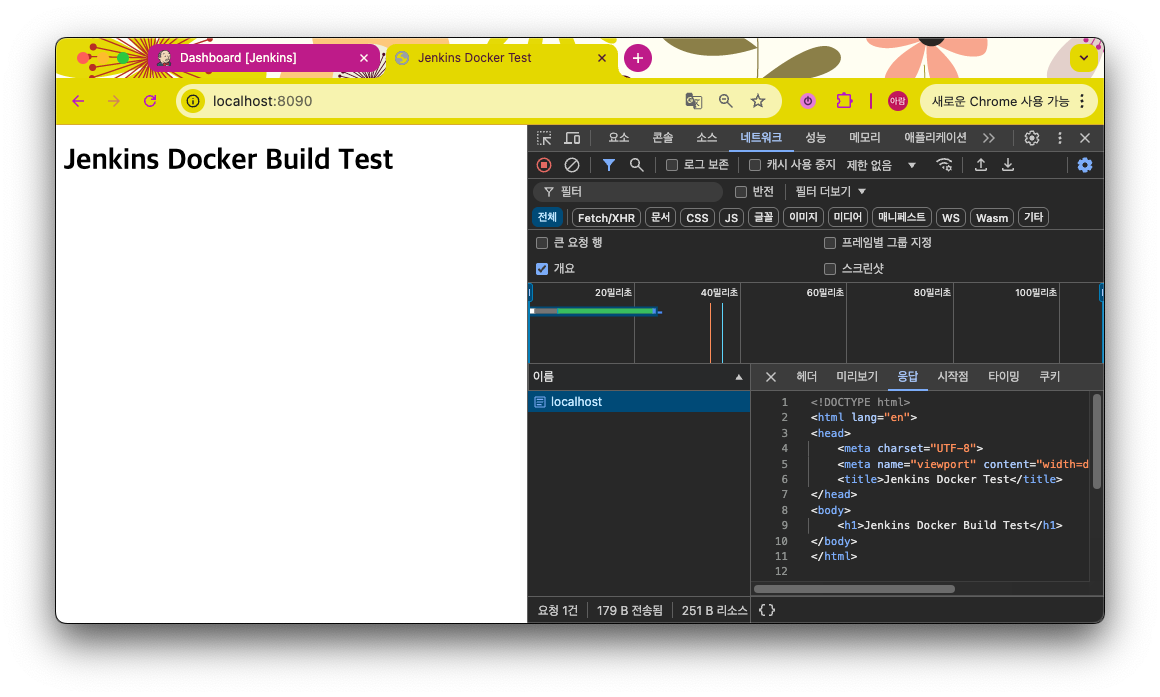The width and height of the screenshot is (1160, 697).
Task: Enable the 스크린샷 checkbox
Action: (x=829, y=269)
